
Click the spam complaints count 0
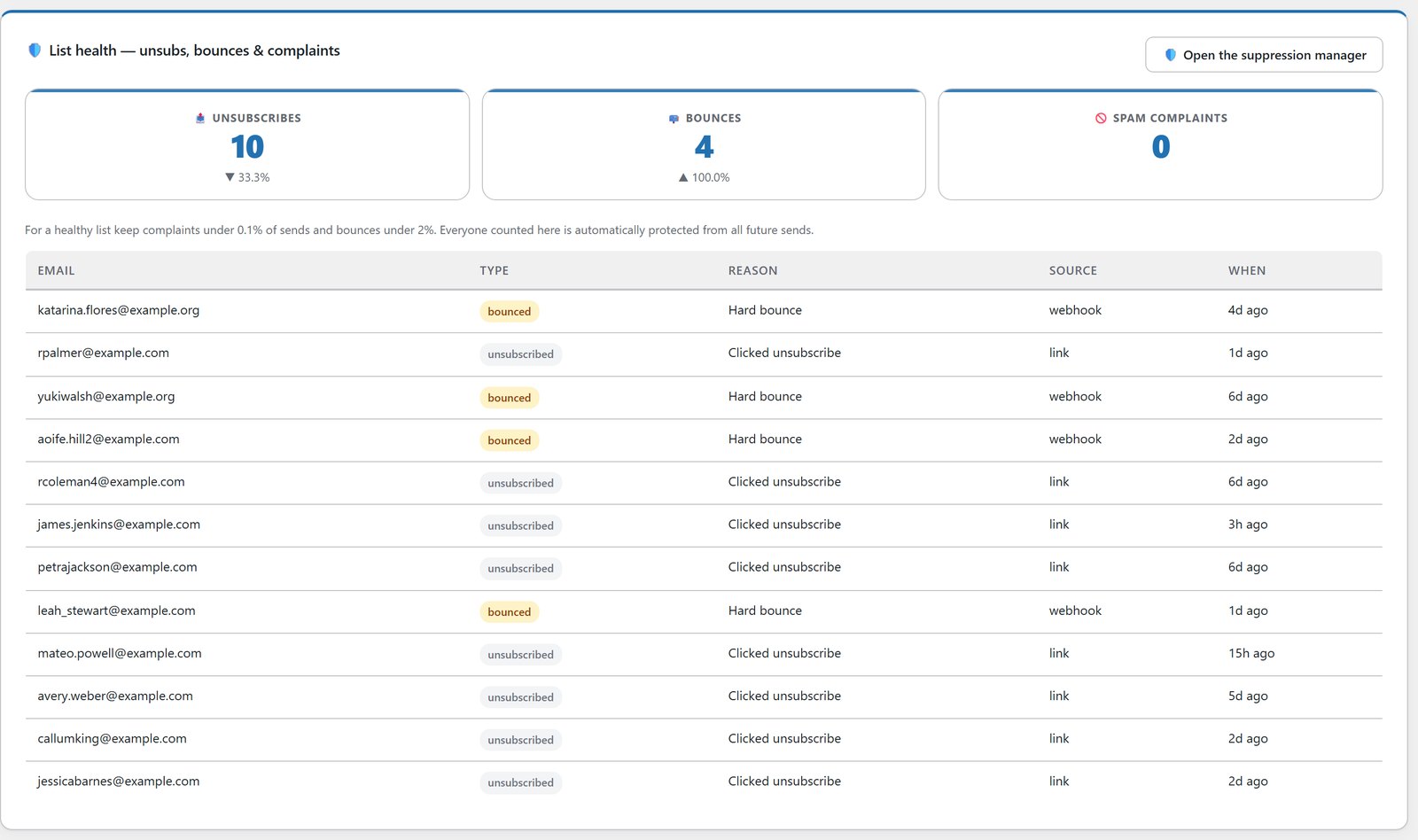(1161, 146)
